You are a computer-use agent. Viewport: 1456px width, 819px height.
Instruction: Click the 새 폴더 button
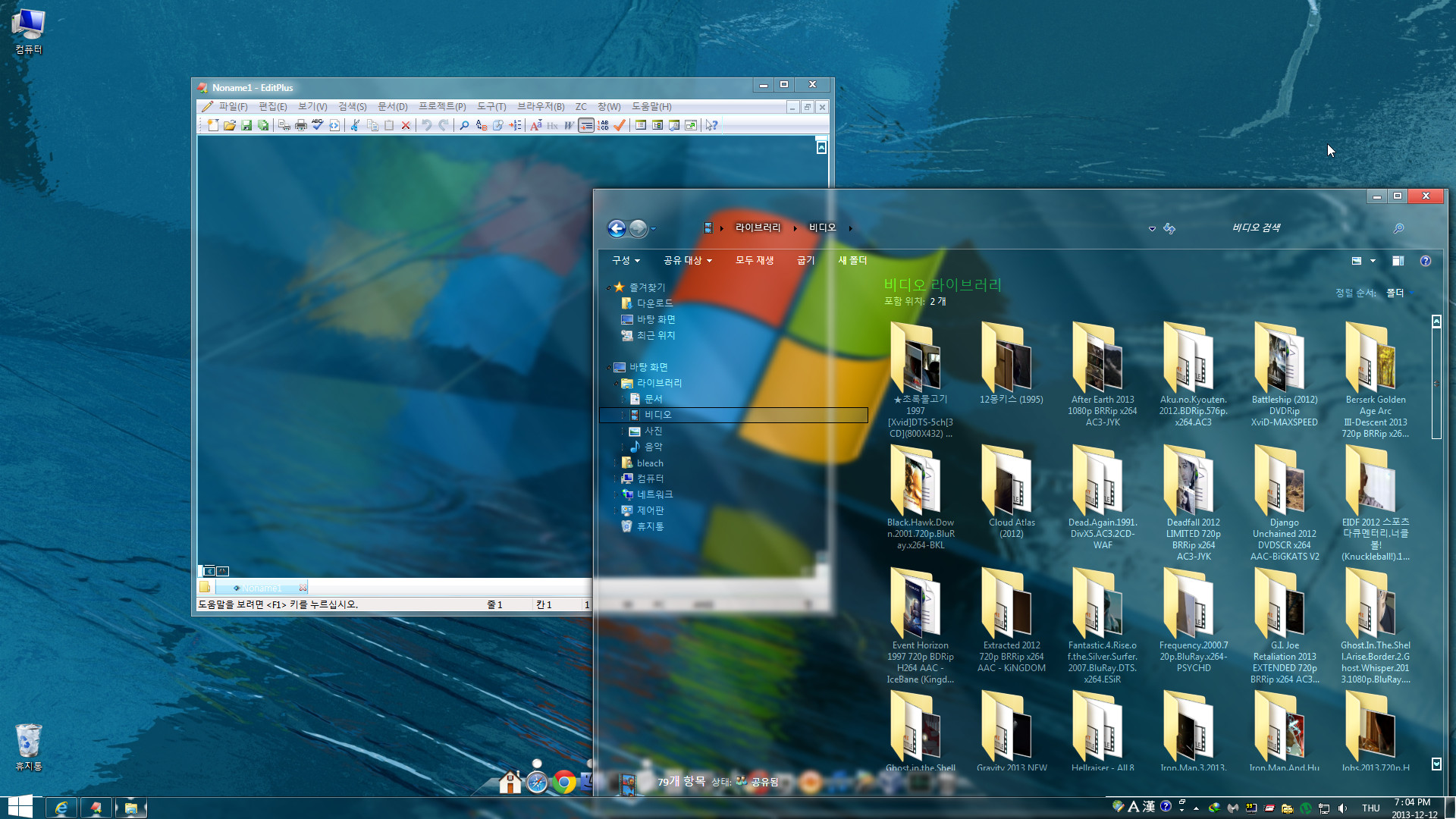(852, 261)
